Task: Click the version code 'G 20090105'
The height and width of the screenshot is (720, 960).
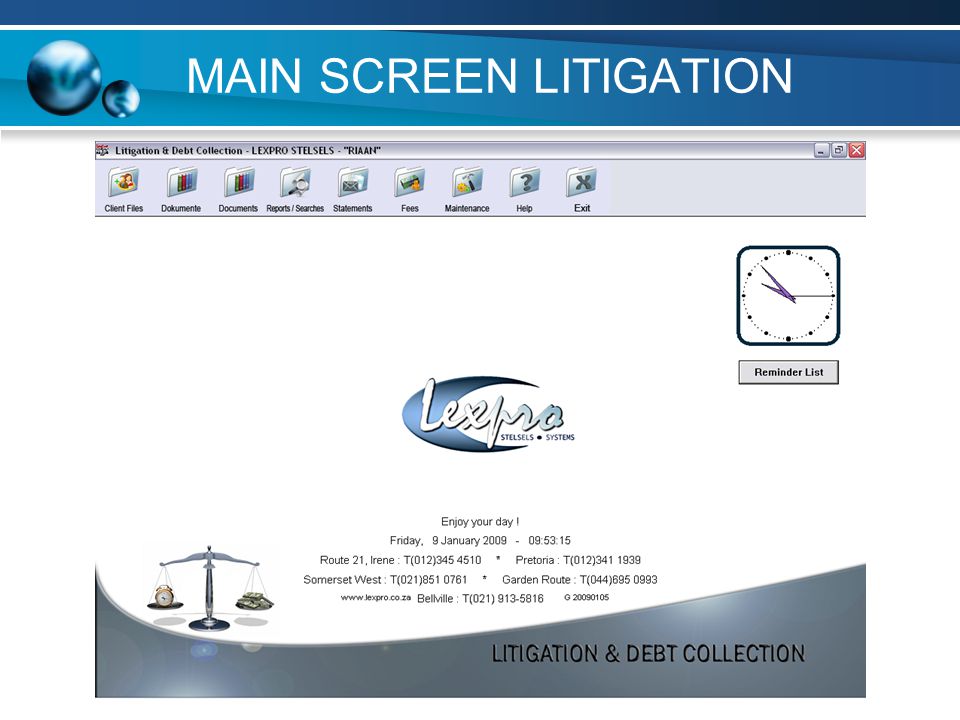Action: click(587, 598)
